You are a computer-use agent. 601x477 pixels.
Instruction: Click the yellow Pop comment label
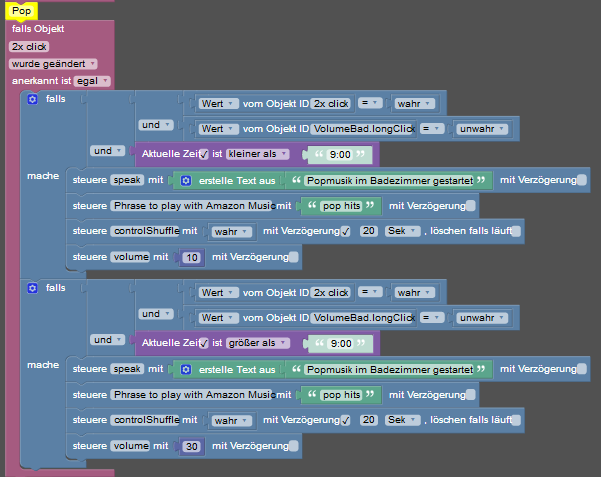pyautogui.click(x=21, y=11)
